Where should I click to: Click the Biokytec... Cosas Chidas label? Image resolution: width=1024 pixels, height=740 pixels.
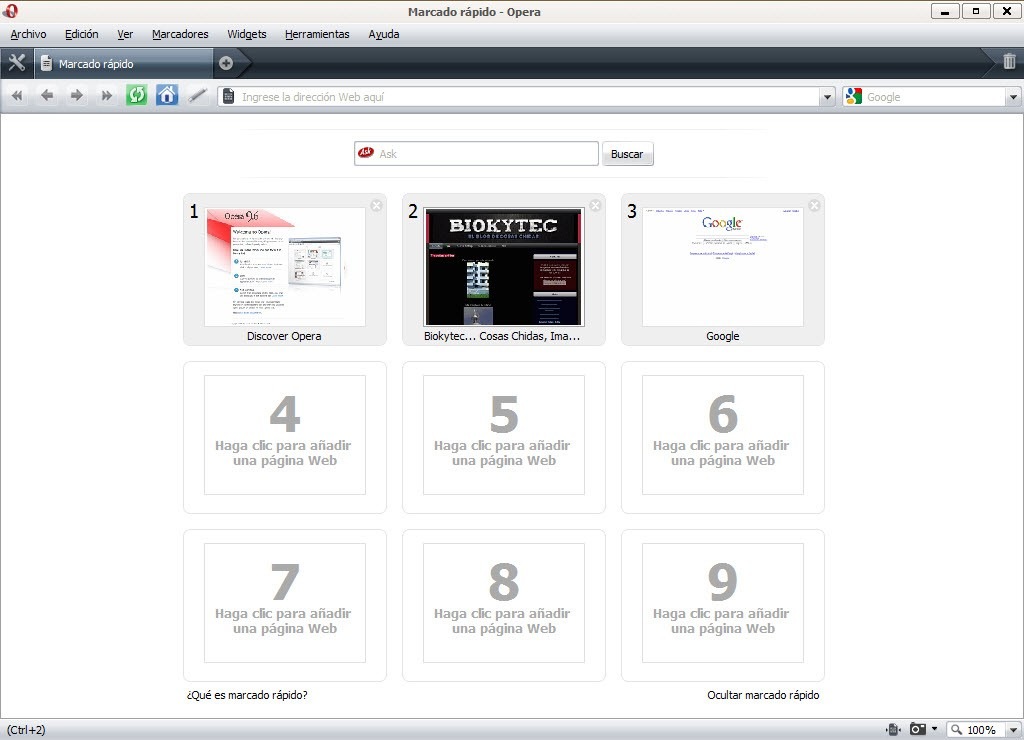pyautogui.click(x=502, y=336)
